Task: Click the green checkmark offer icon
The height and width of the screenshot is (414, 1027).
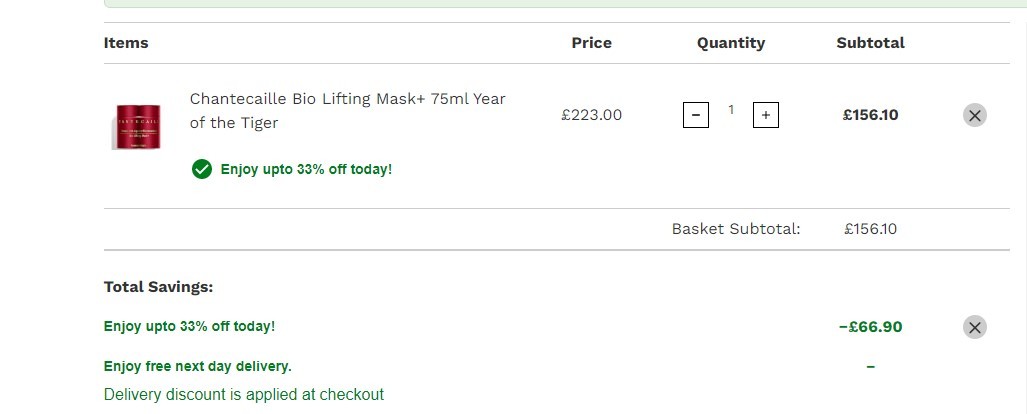Action: [202, 169]
